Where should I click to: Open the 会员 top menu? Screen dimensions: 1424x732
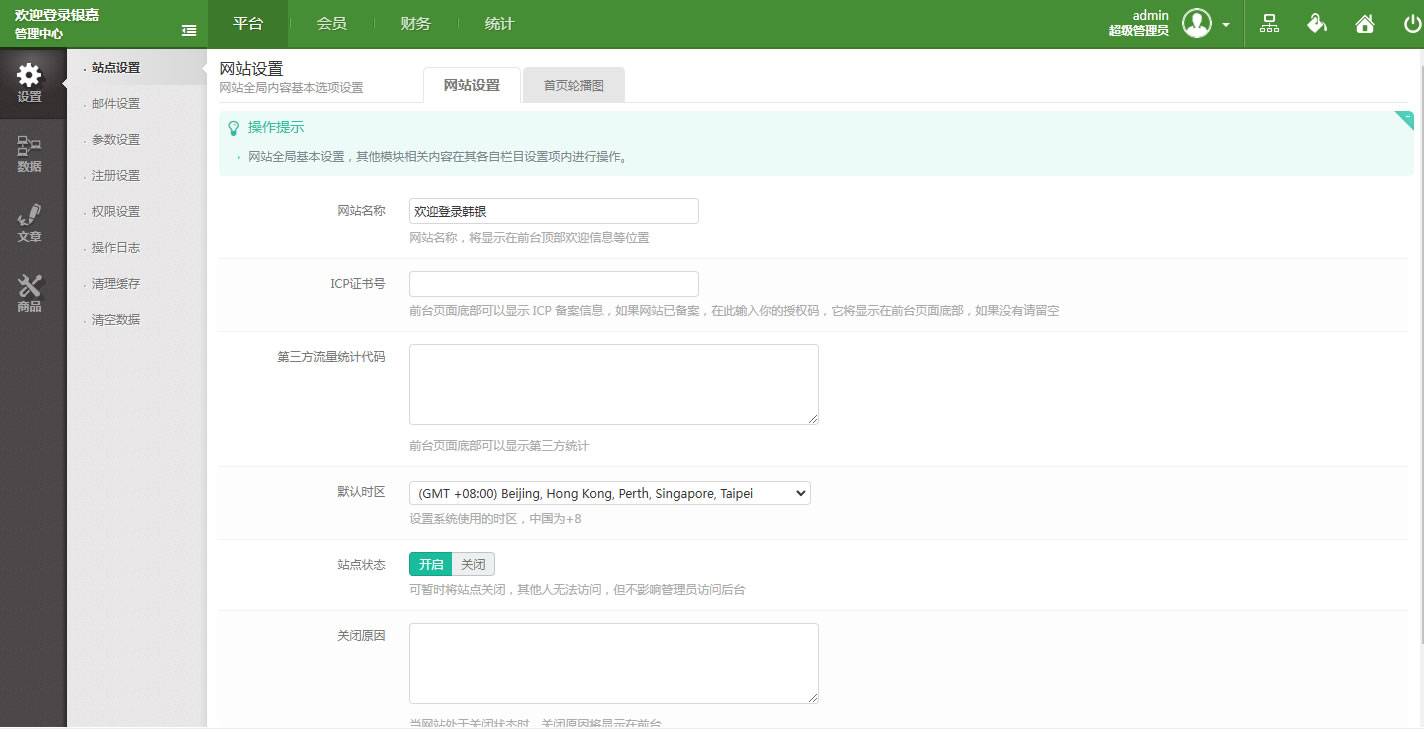pos(331,24)
